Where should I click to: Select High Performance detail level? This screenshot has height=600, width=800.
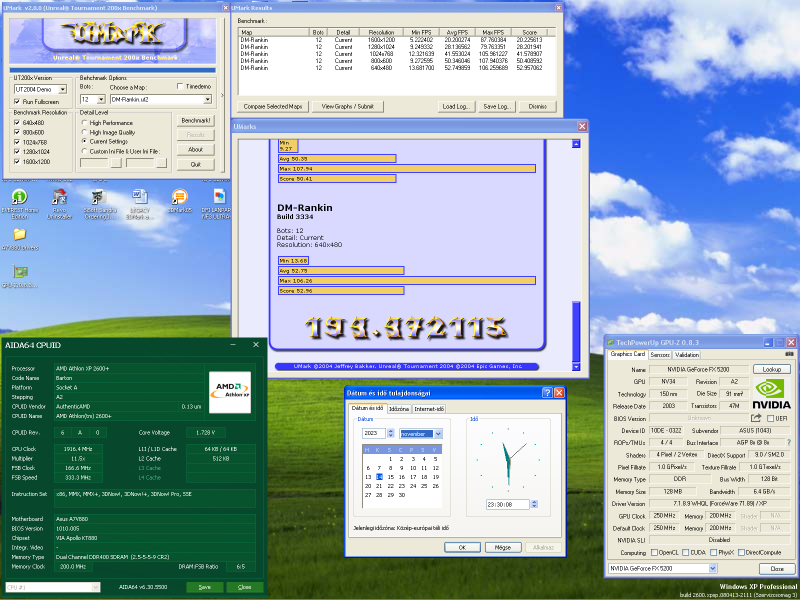click(85, 122)
